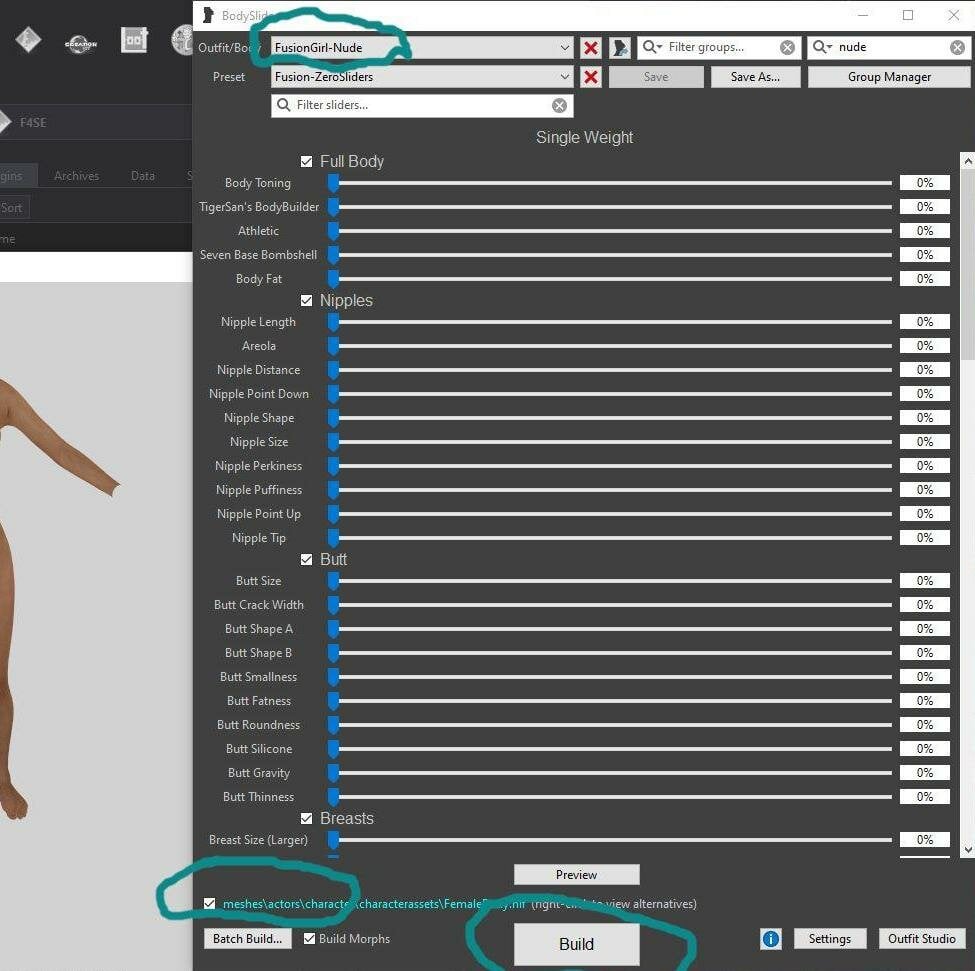The image size is (975, 971).
Task: Click magnifier icon in Filter groups field
Action: (652, 47)
